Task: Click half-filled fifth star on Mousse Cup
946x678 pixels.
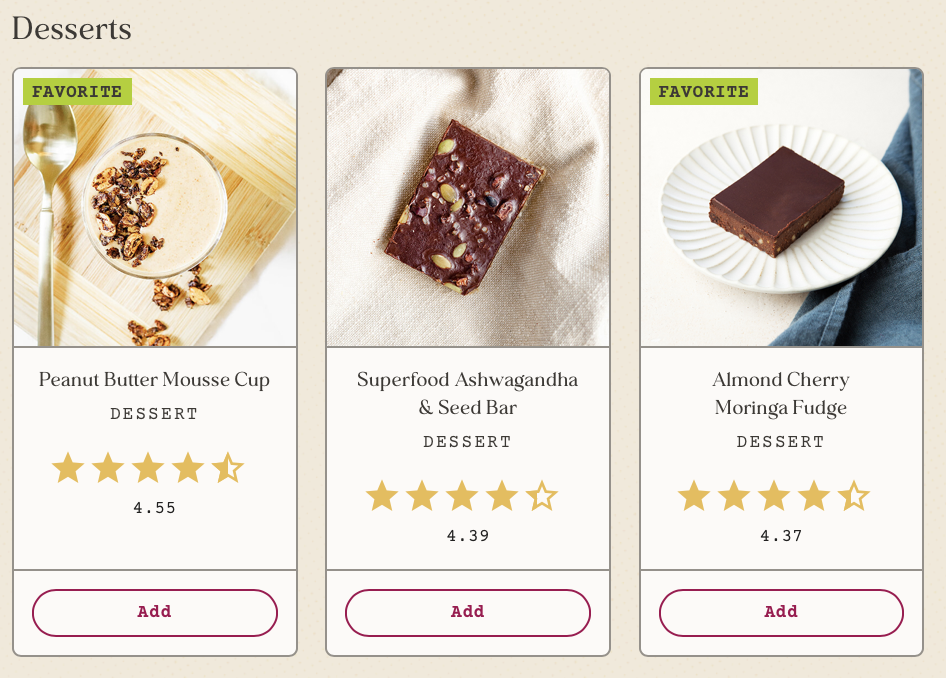Action: click(x=228, y=467)
